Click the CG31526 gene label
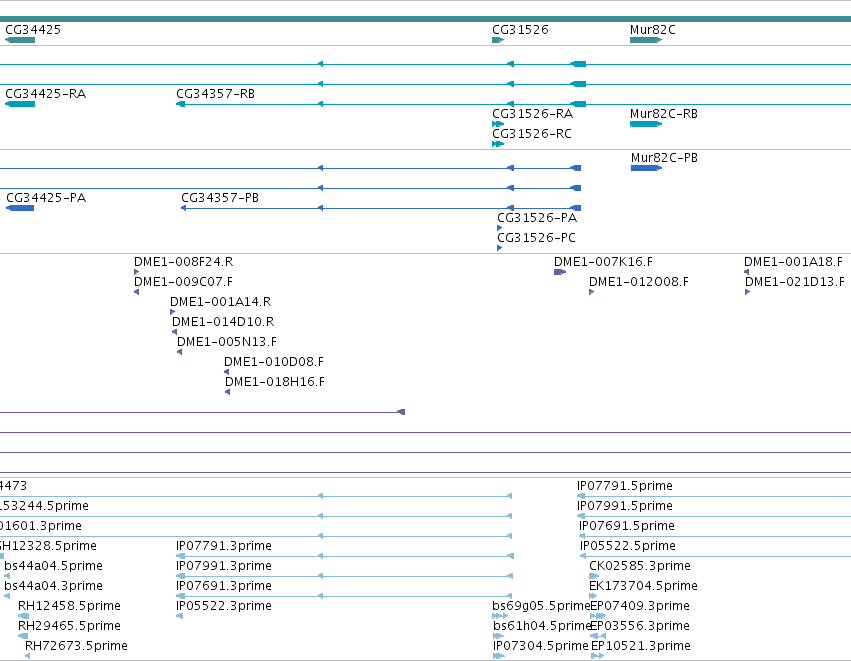 pyautogui.click(x=520, y=30)
